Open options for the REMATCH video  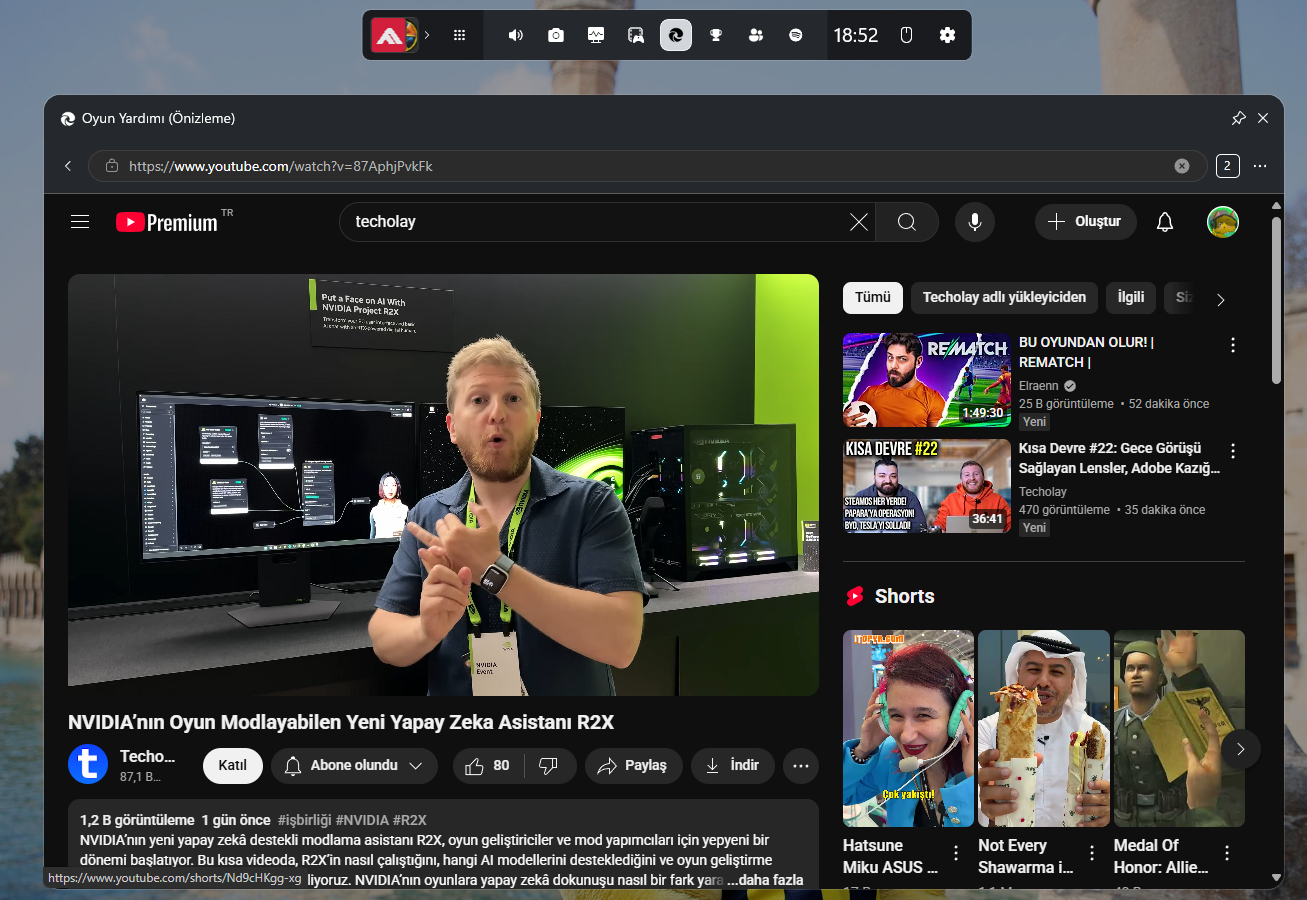1233,345
